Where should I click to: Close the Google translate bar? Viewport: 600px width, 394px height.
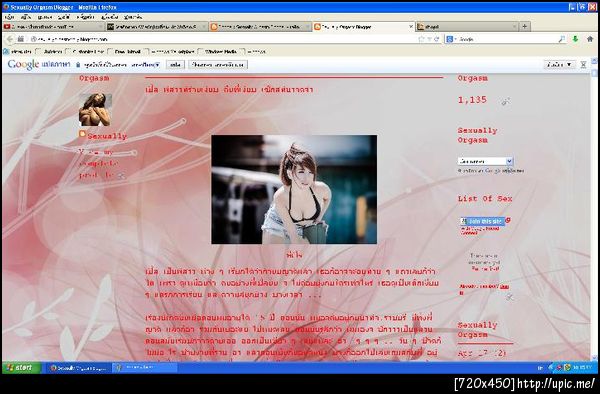pos(583,65)
